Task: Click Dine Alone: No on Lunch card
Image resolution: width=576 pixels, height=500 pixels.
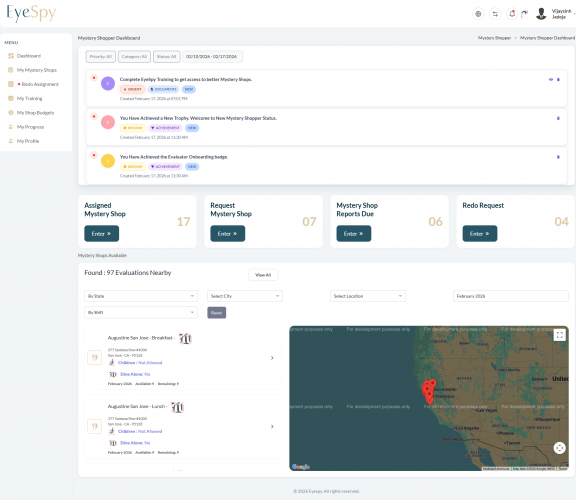Action: pos(135,443)
